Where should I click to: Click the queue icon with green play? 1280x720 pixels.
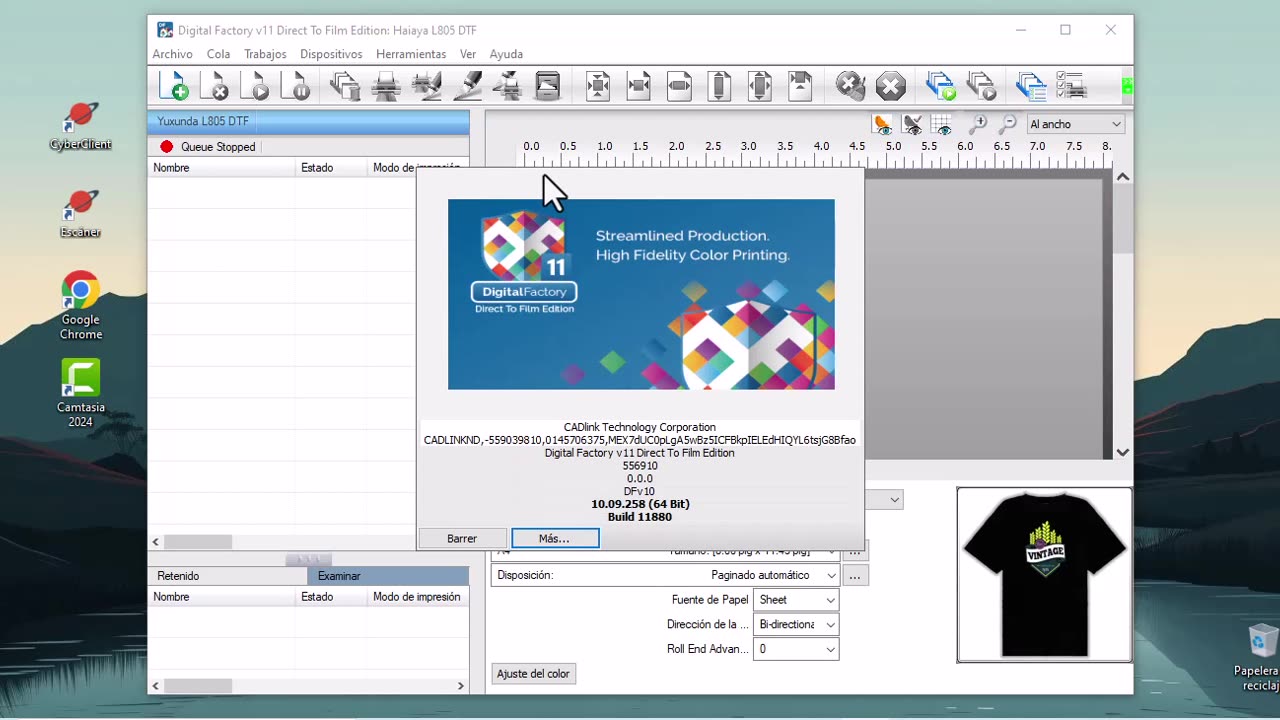click(x=940, y=86)
